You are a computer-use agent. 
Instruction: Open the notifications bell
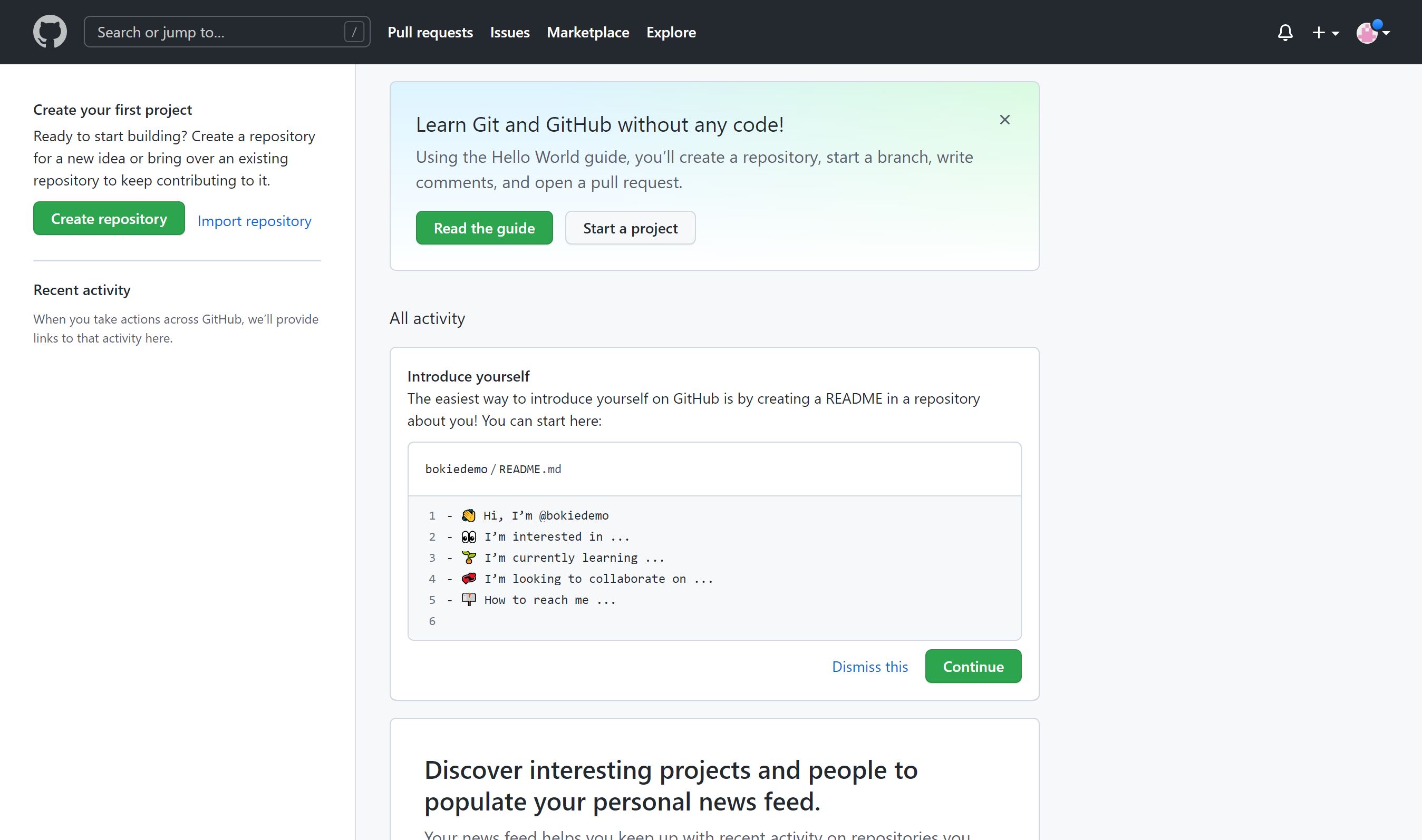pos(1285,32)
